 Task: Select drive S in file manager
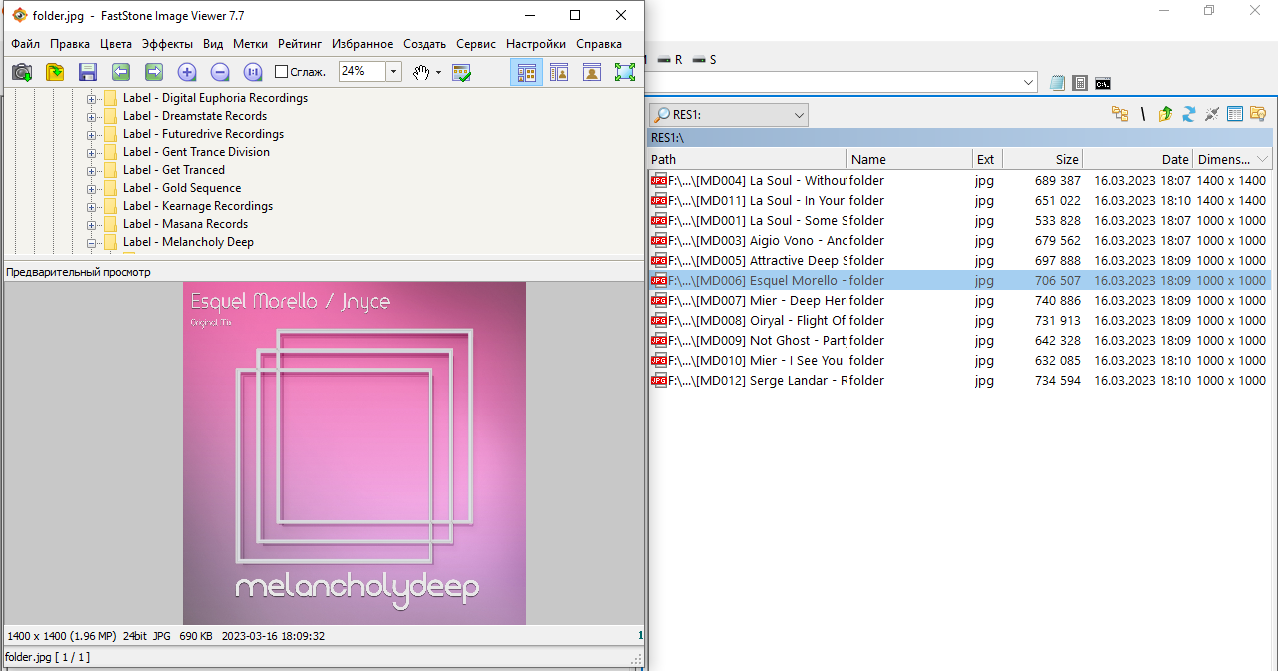coord(704,60)
